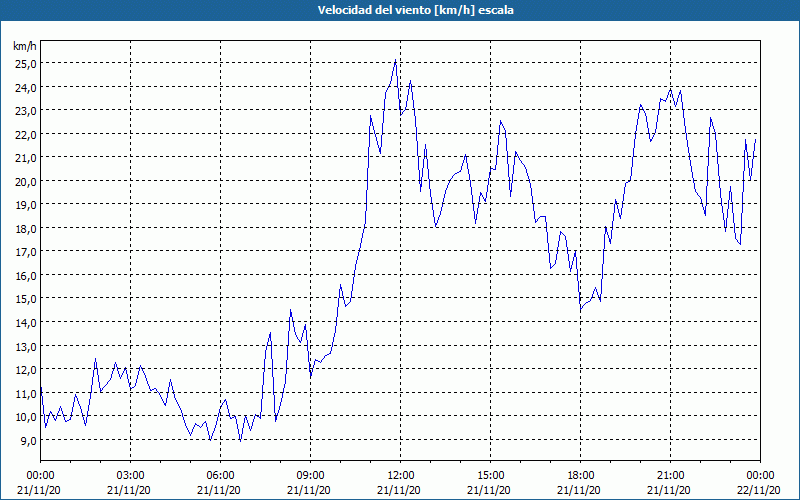Click the 23,0 y-axis label

(25, 111)
